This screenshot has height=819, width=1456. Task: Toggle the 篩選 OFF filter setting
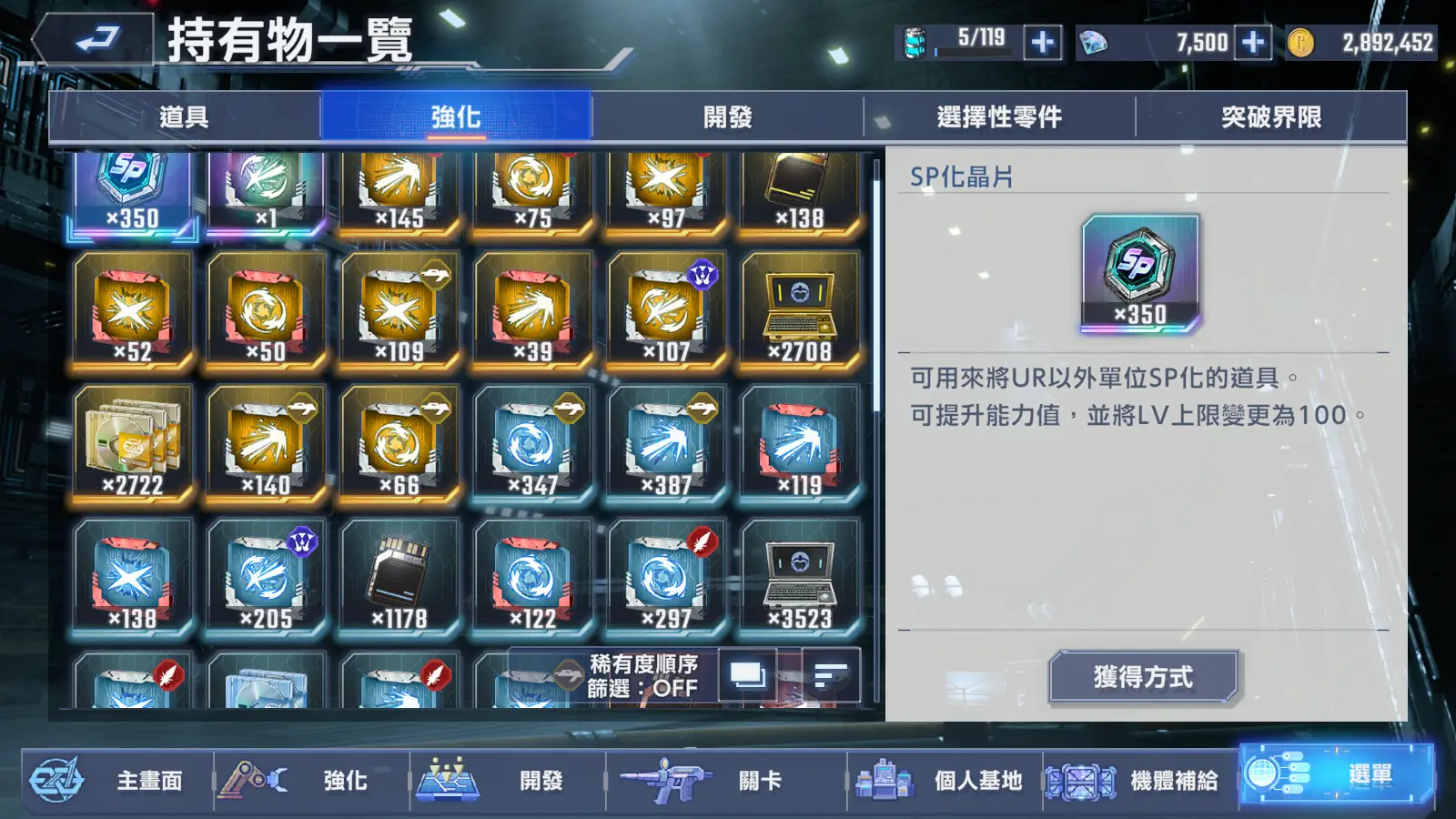642,688
